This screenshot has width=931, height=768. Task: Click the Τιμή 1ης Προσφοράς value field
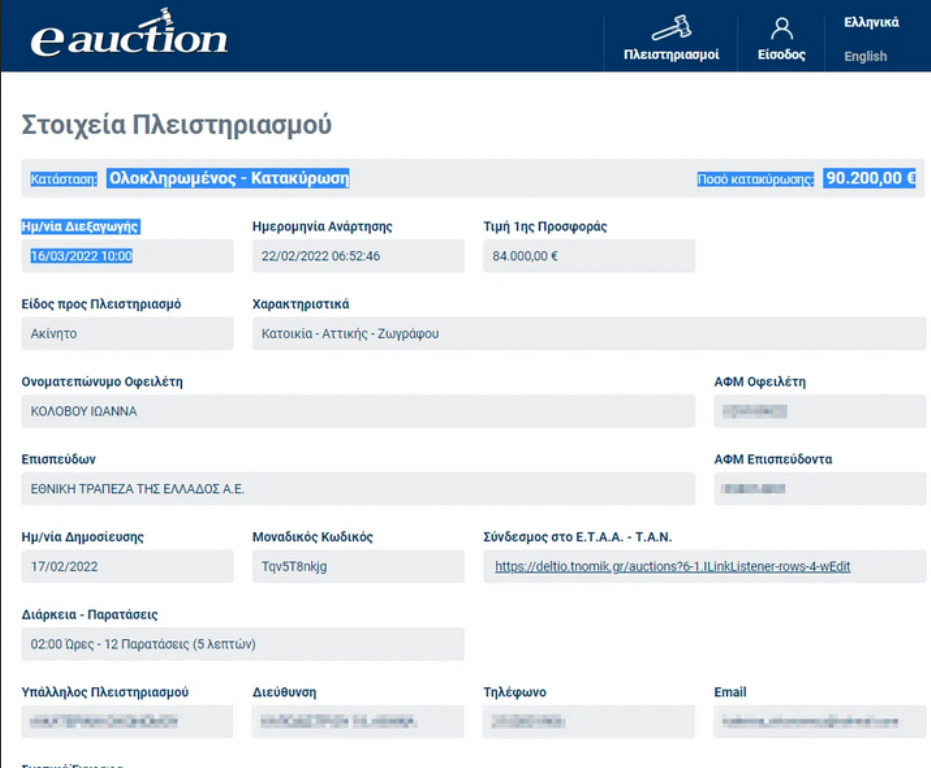coord(589,256)
